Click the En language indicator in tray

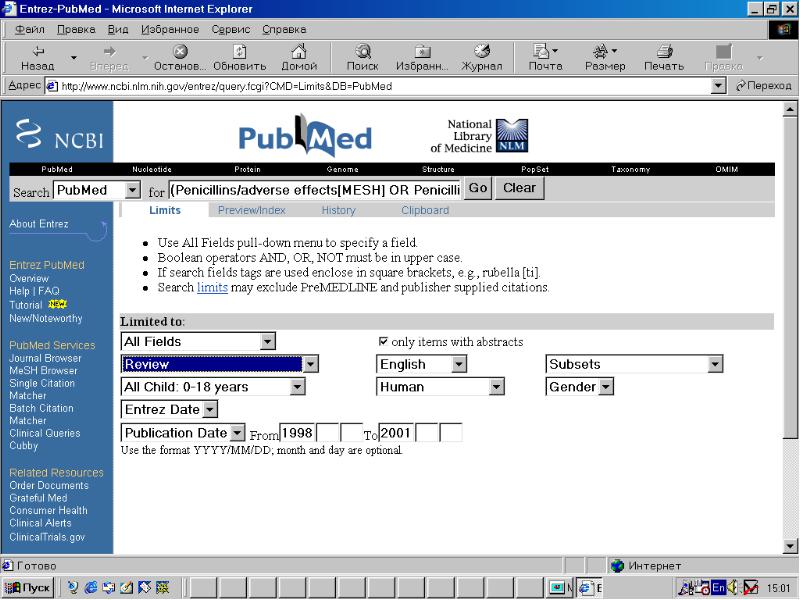pos(718,588)
